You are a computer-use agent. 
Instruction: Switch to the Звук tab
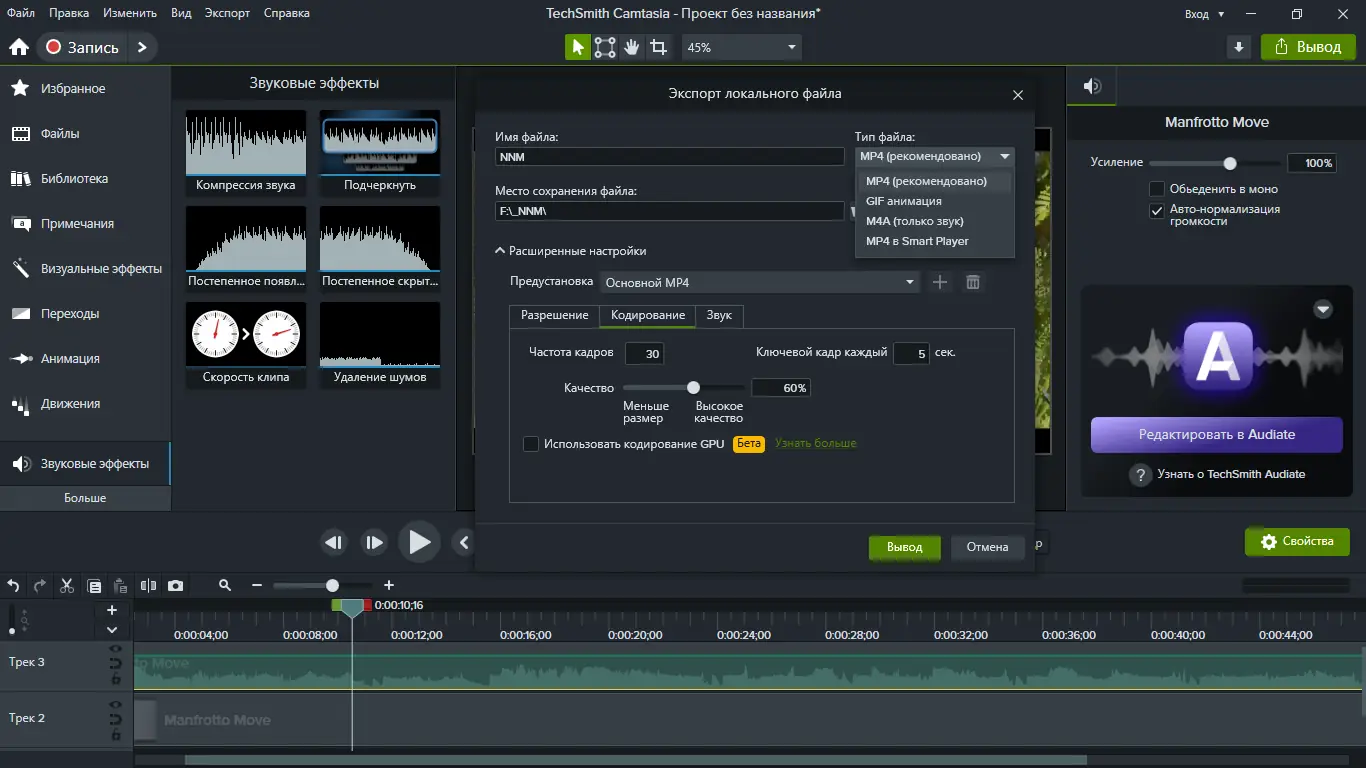[x=719, y=315]
